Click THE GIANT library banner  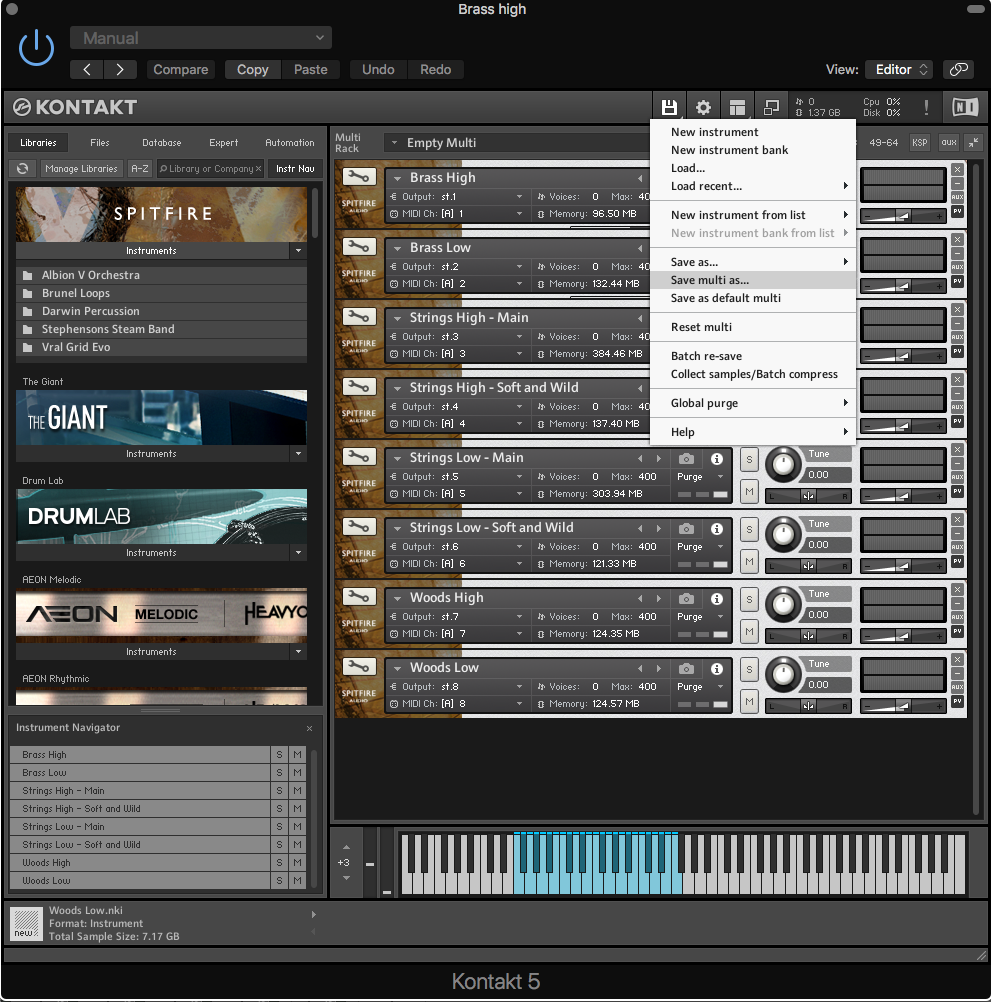click(161, 417)
